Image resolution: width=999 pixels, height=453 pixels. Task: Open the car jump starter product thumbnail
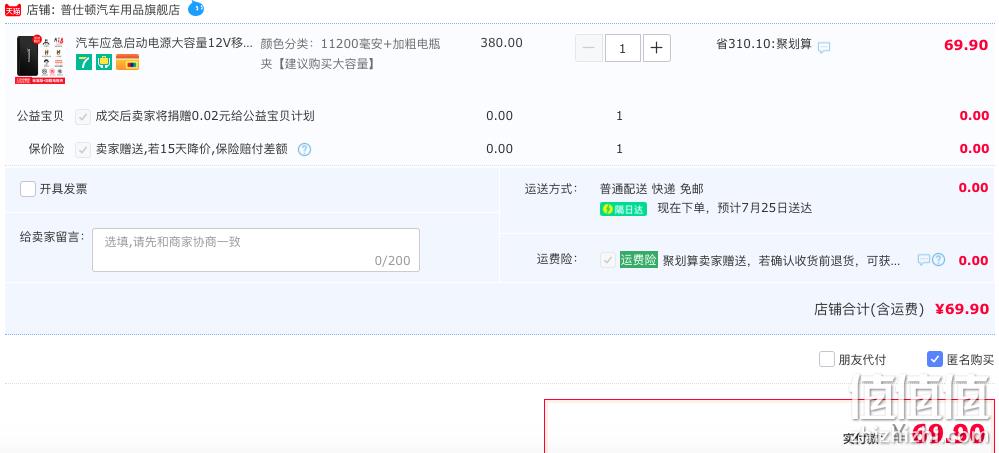(x=41, y=59)
